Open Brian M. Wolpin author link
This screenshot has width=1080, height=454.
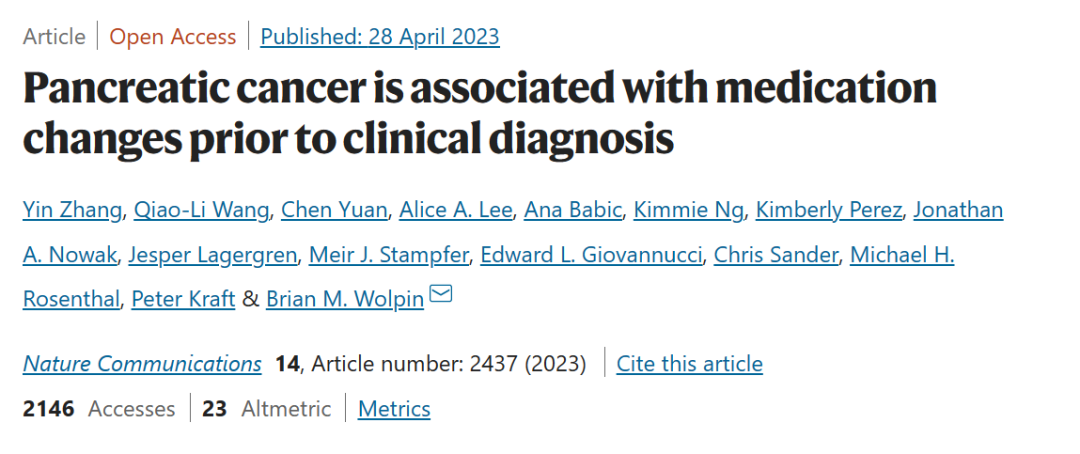coord(345,299)
